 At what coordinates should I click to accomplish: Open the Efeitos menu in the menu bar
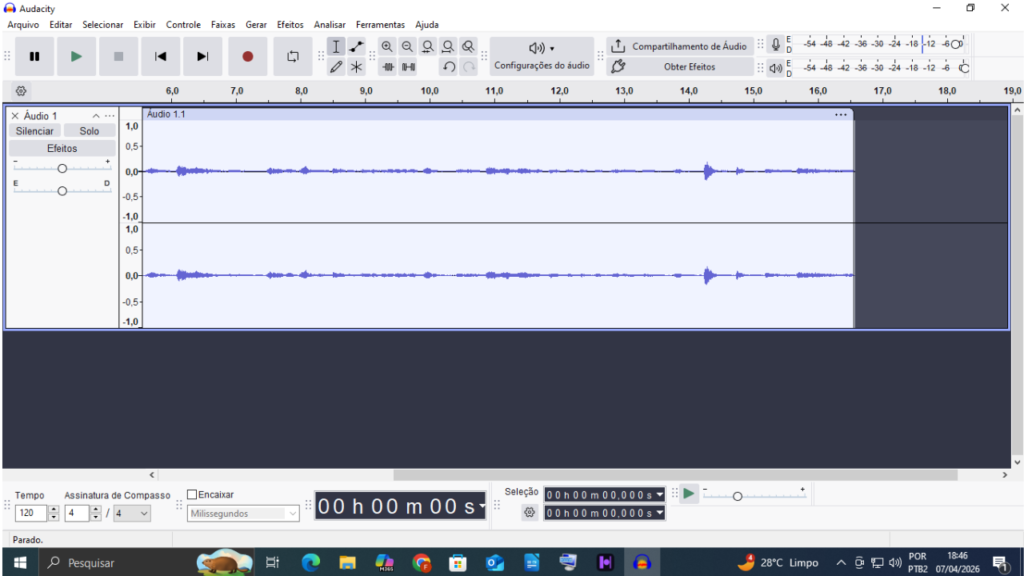pos(289,24)
